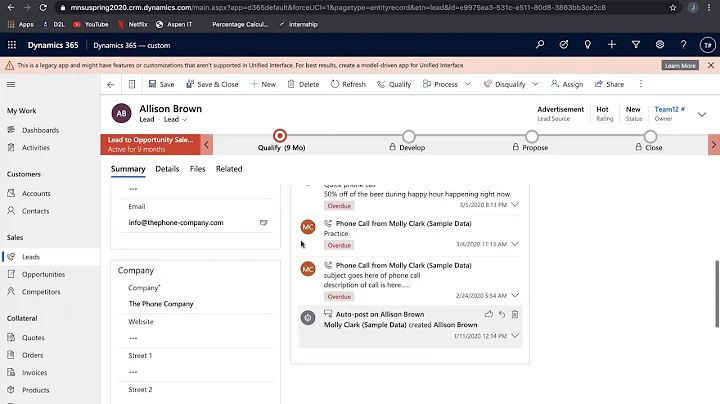The height and width of the screenshot is (404, 720).
Task: Reload the page in the browser
Action: coord(43,7)
